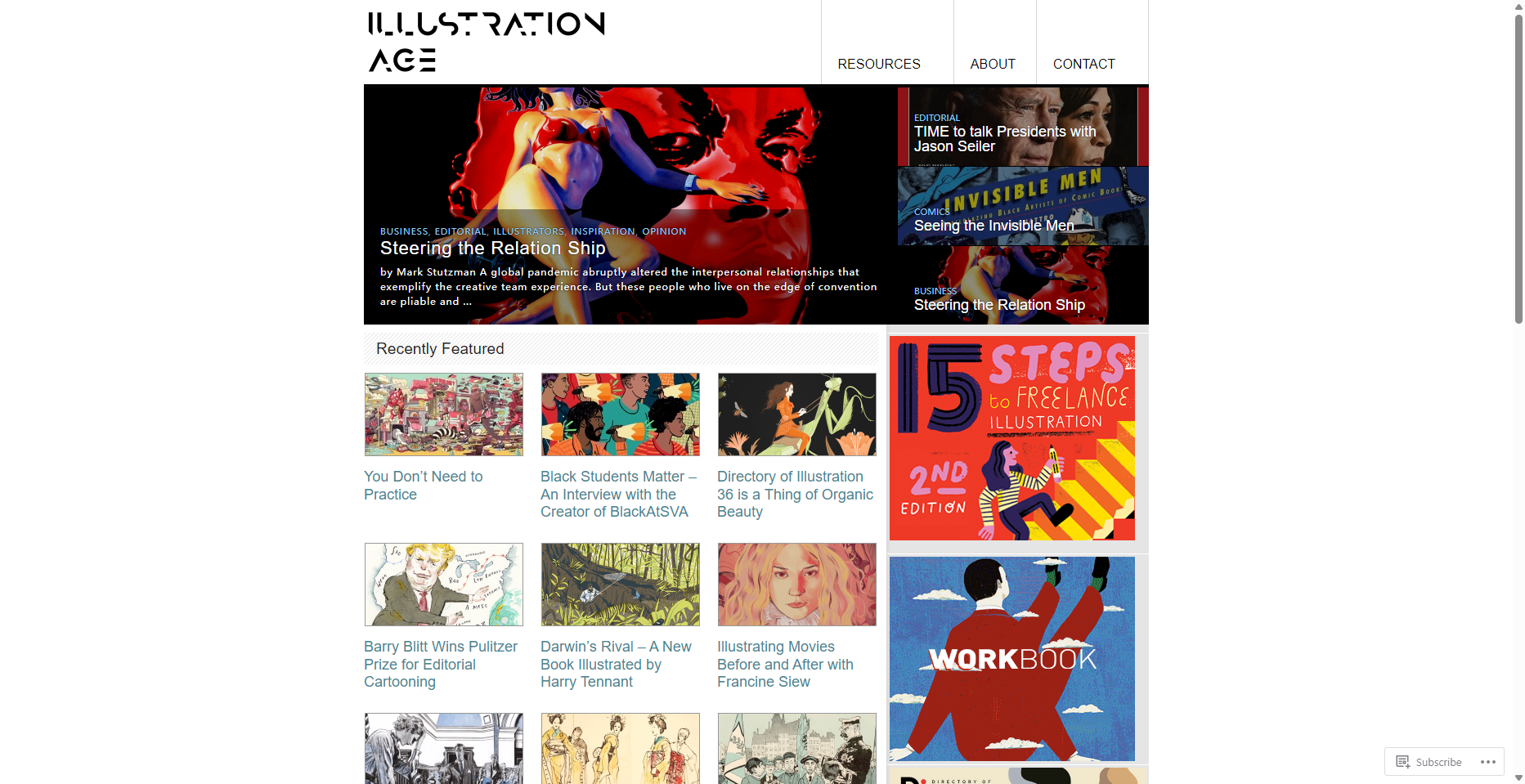The width and height of the screenshot is (1525, 784).
Task: Go to the About page
Action: [x=993, y=64]
